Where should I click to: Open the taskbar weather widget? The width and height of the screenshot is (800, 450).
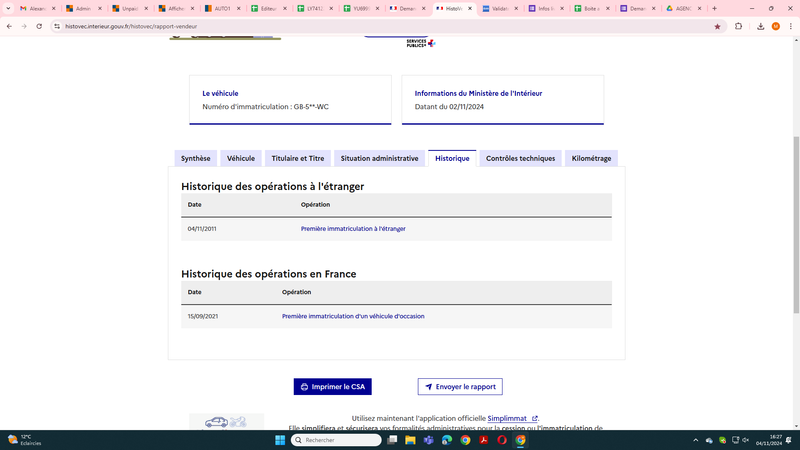tap(24, 440)
